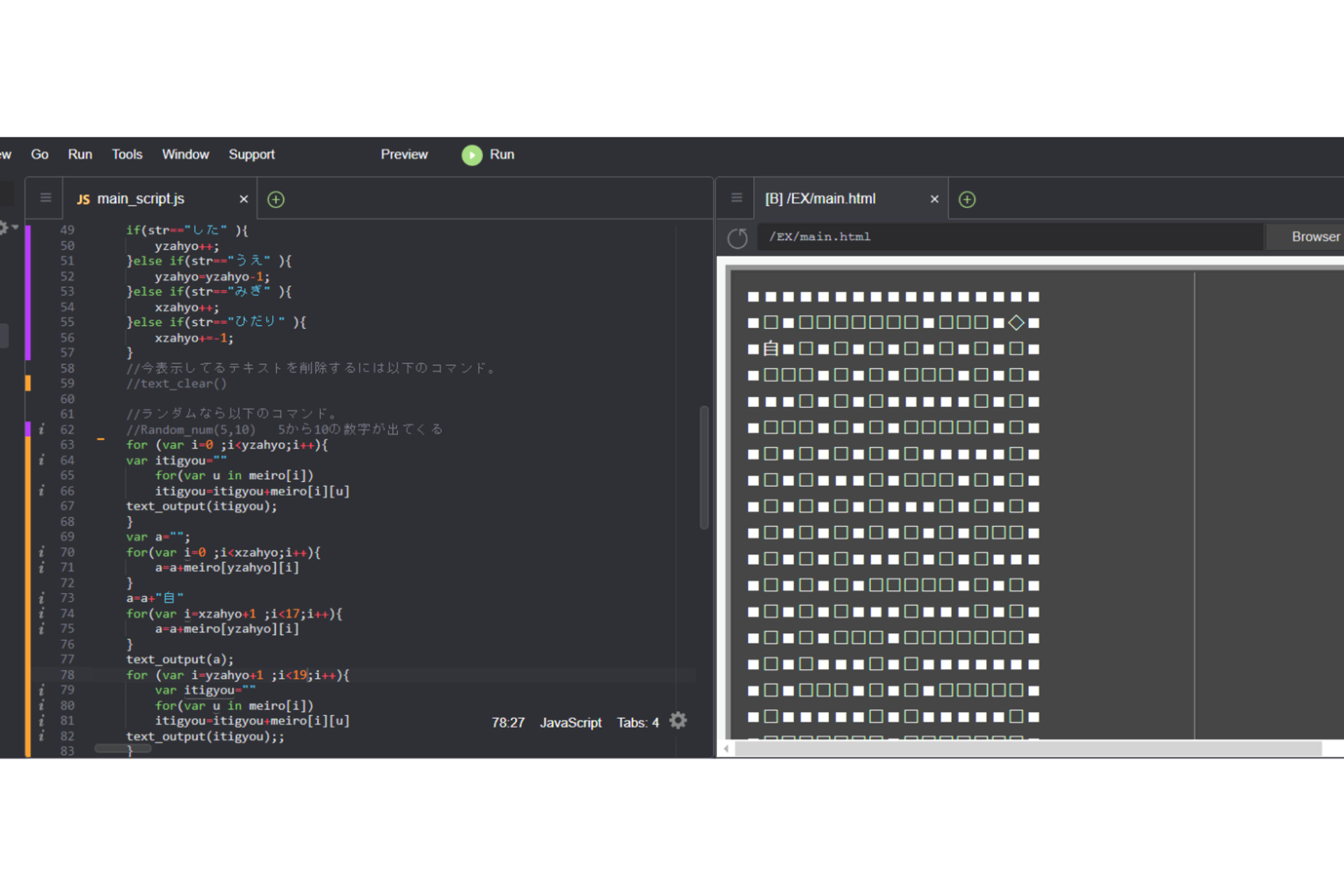Click the preview reload icon

(737, 237)
